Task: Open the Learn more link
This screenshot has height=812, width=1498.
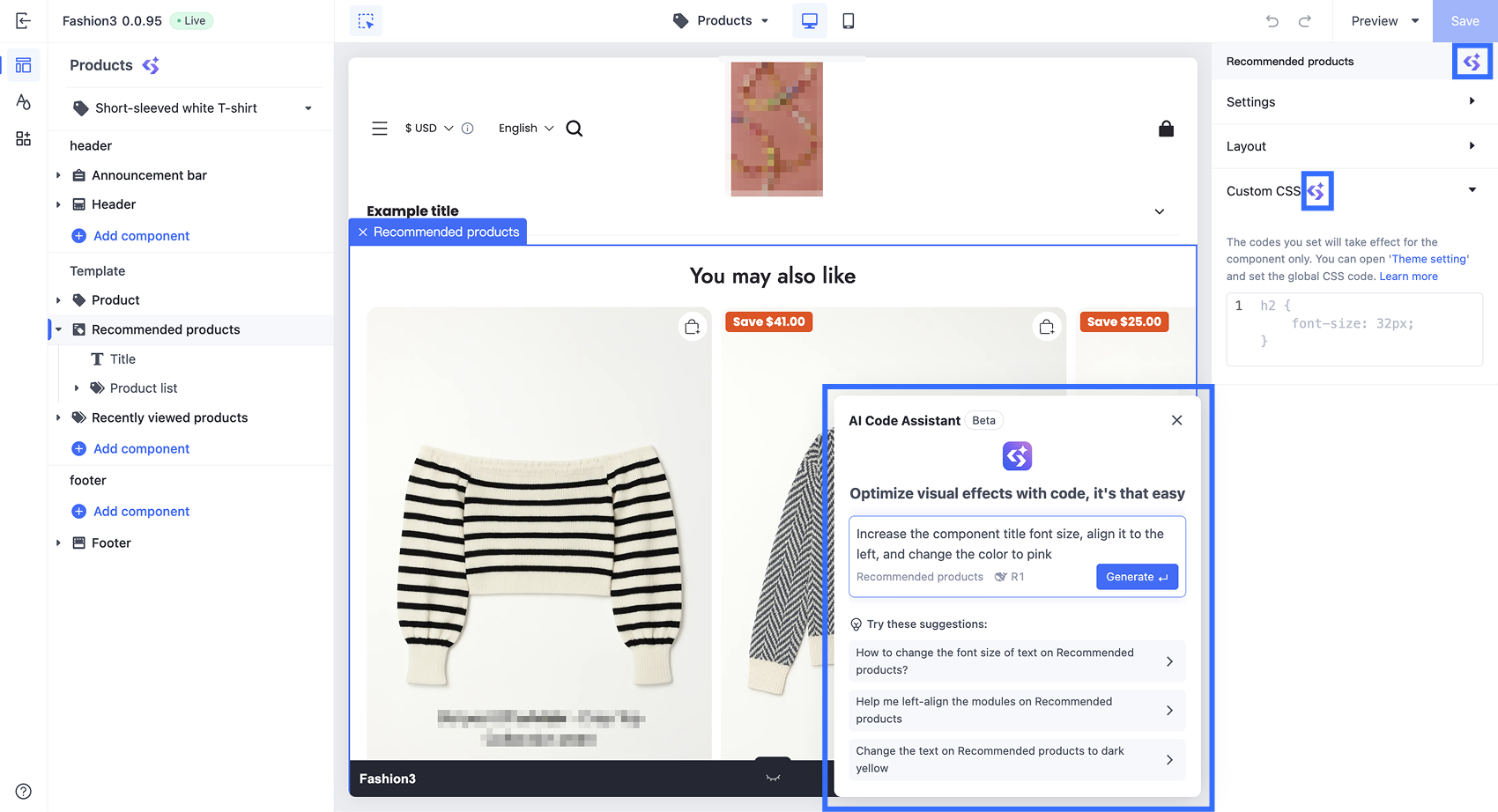Action: click(1408, 277)
